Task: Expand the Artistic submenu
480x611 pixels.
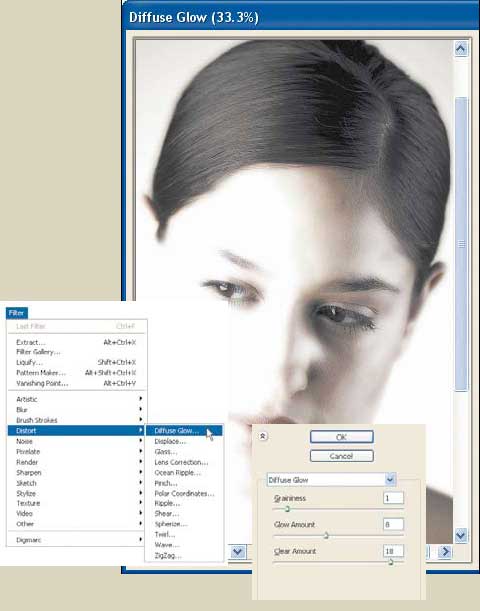Action: click(x=76, y=399)
